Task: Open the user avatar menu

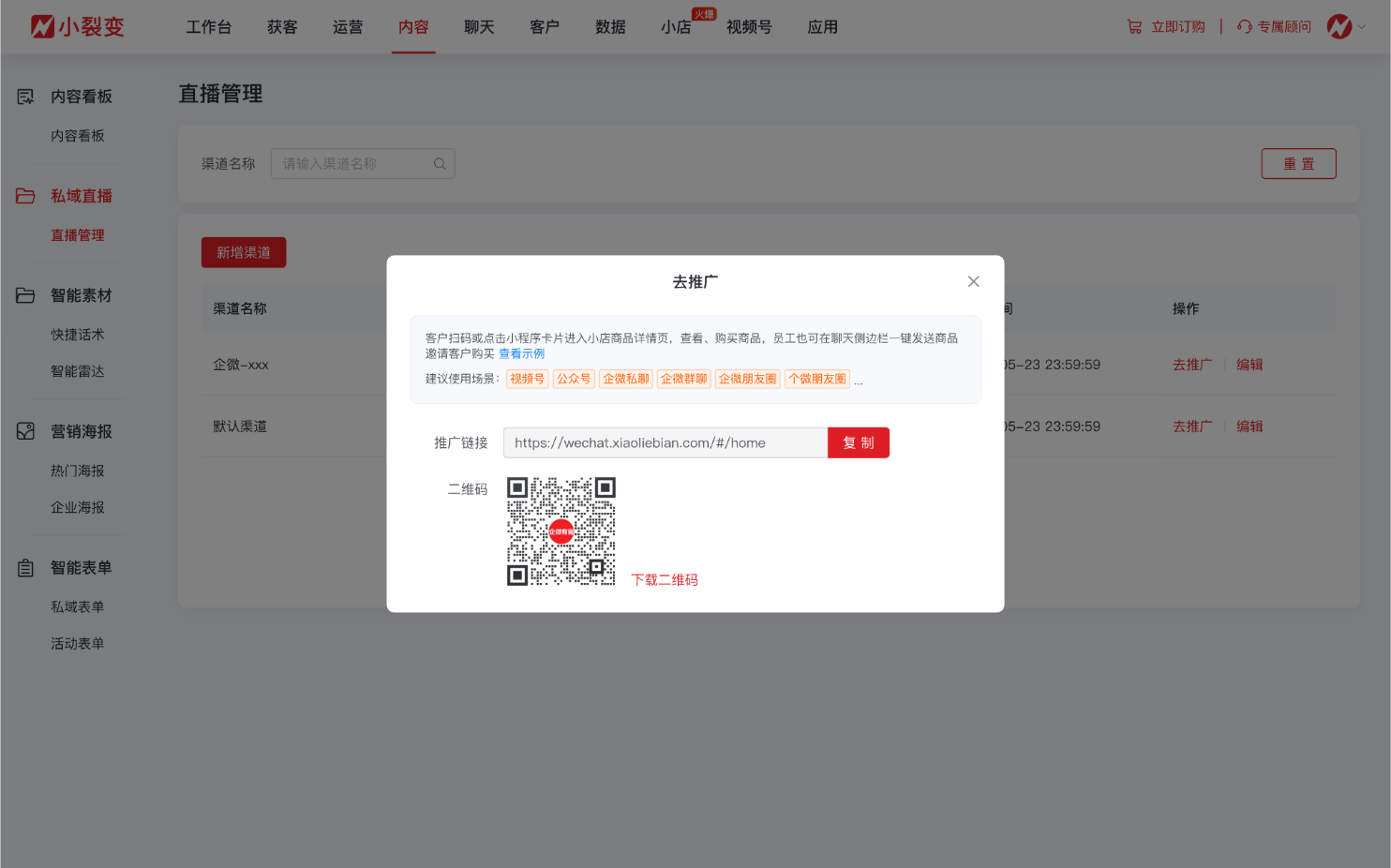Action: [x=1339, y=26]
